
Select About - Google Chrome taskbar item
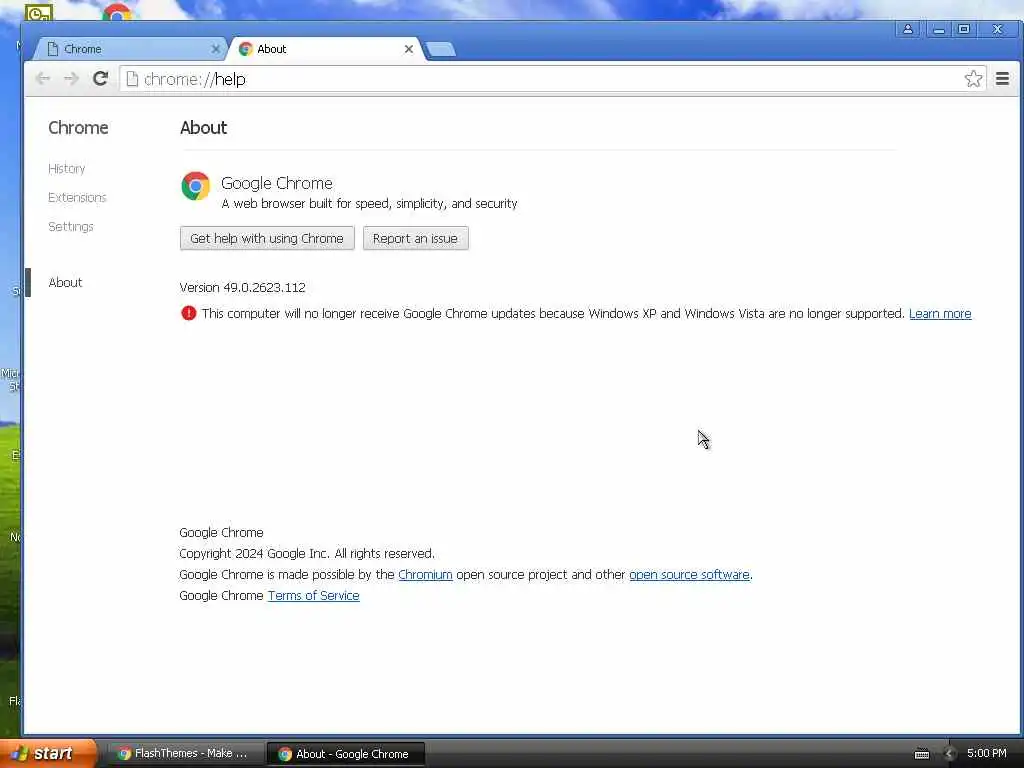(x=346, y=754)
